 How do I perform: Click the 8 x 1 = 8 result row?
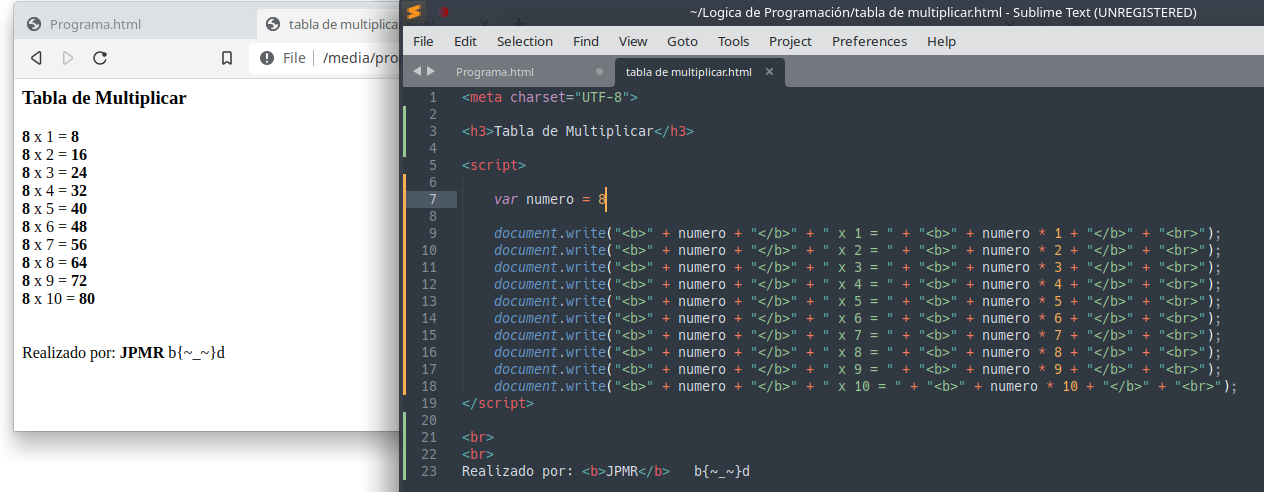(50, 137)
